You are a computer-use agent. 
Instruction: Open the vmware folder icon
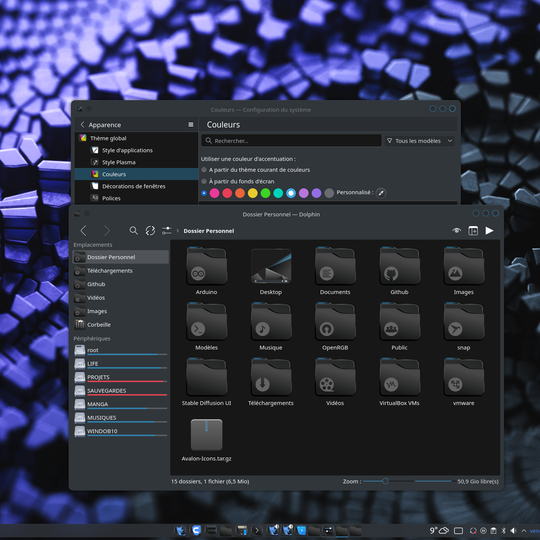464,376
